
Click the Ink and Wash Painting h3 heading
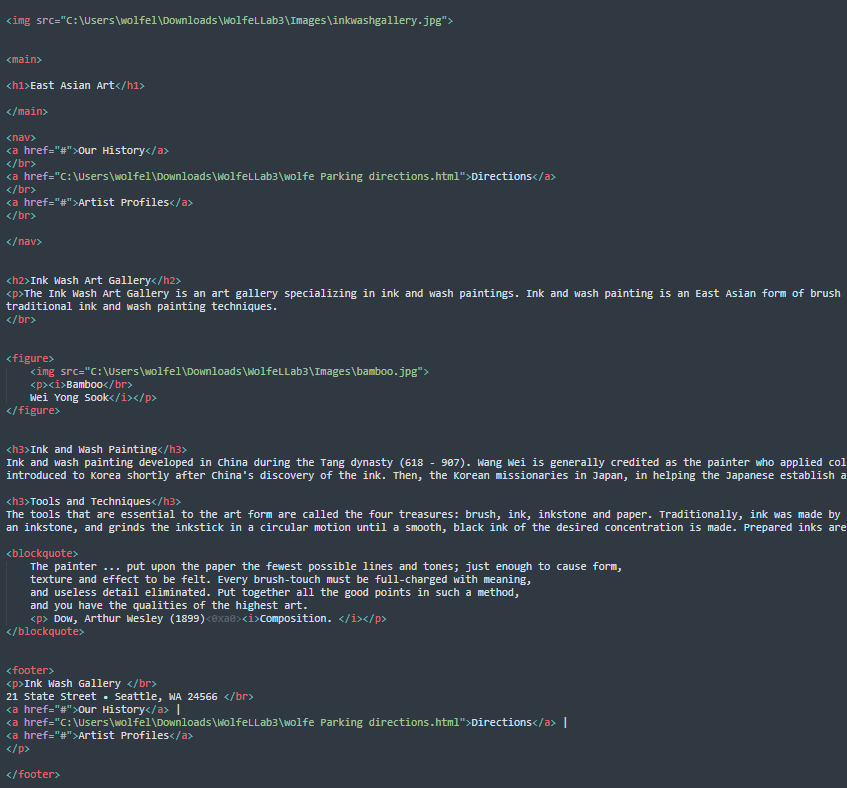pos(97,449)
